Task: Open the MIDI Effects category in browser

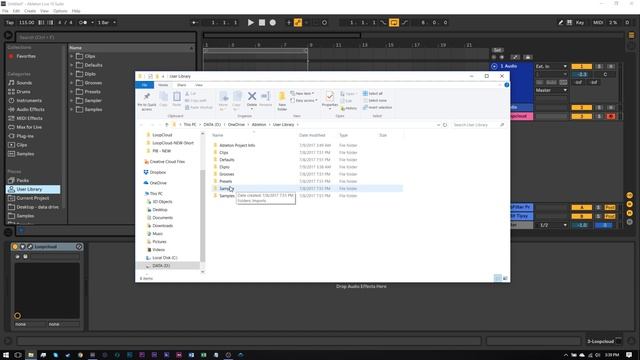Action: pos(29,118)
